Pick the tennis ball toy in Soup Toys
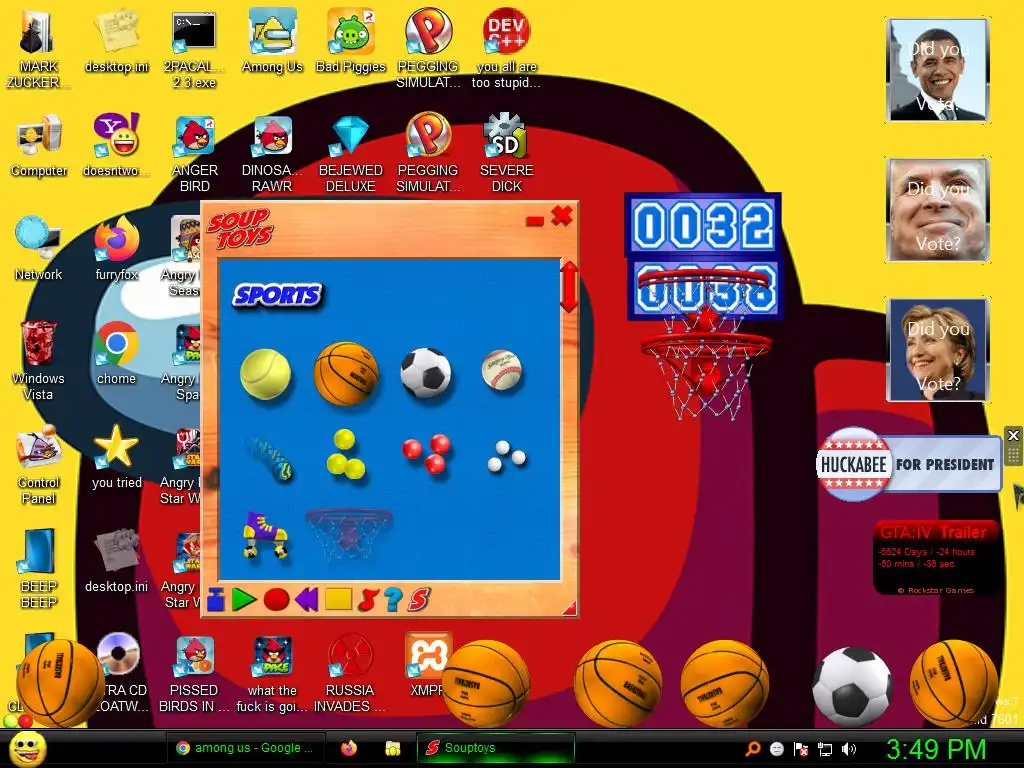 [x=265, y=374]
